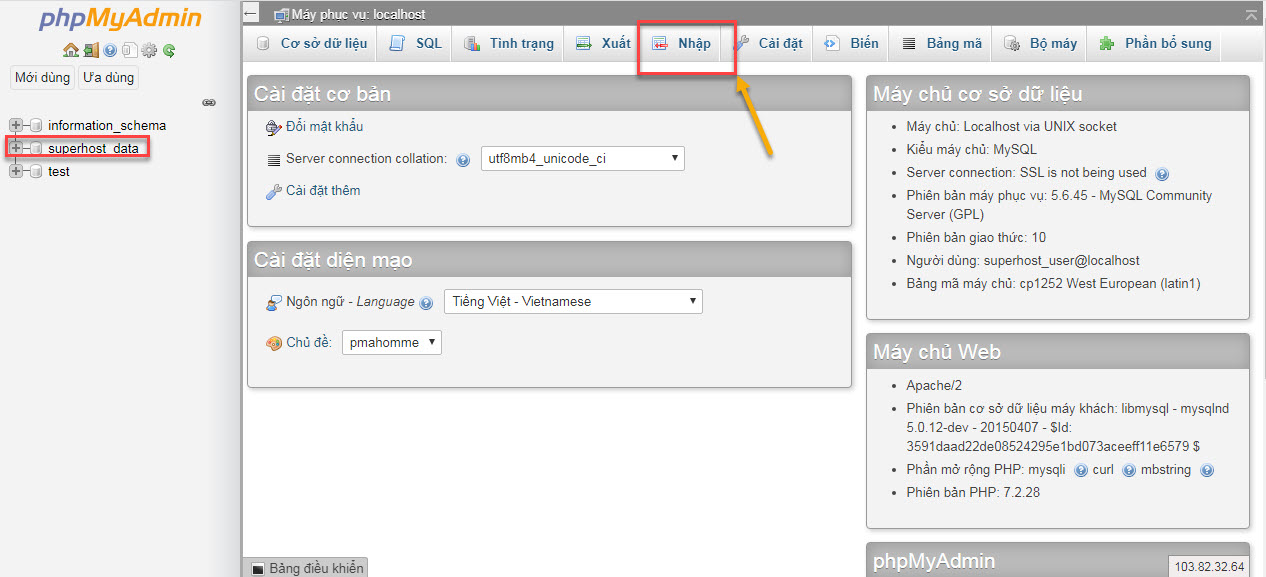Image resolution: width=1266 pixels, height=577 pixels.
Task: Expand the test database node
Action: click(x=16, y=171)
